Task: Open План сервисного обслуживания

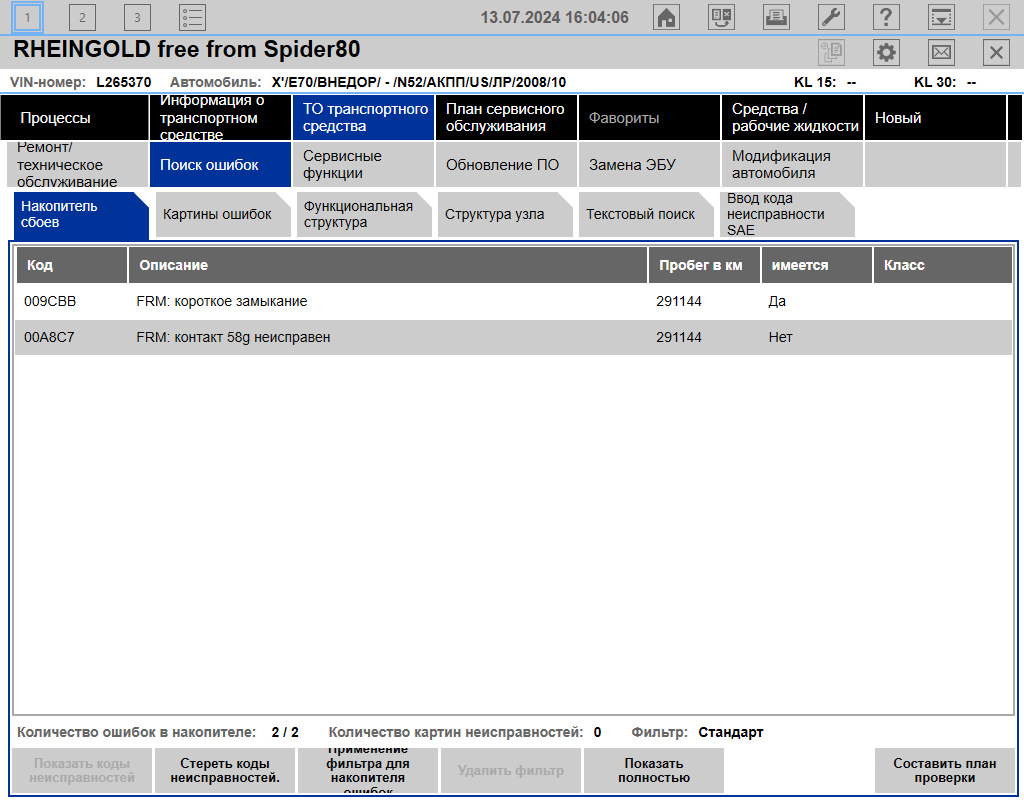Action: (x=507, y=118)
